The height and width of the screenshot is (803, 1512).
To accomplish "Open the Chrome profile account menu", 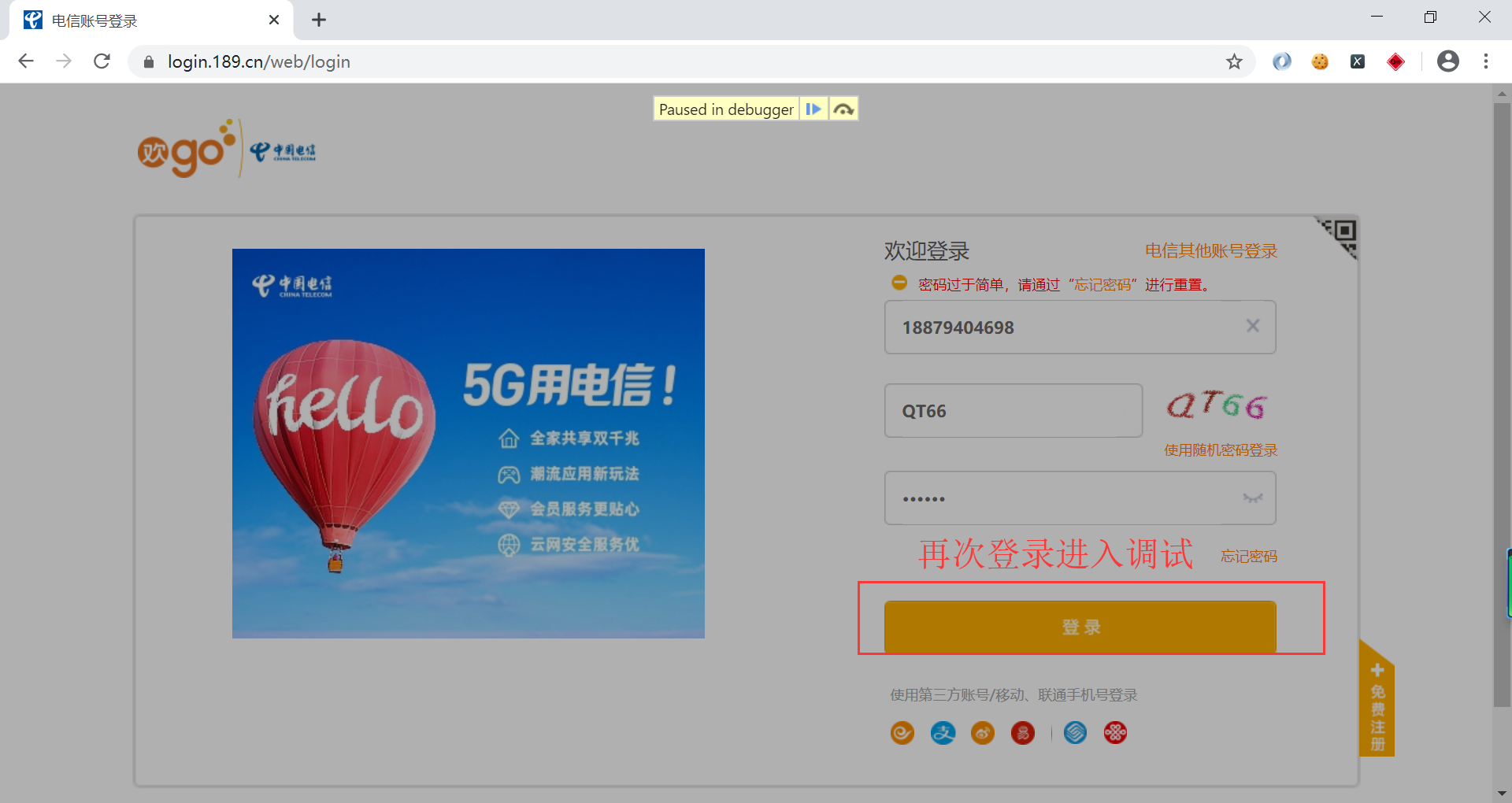I will 1448,61.
